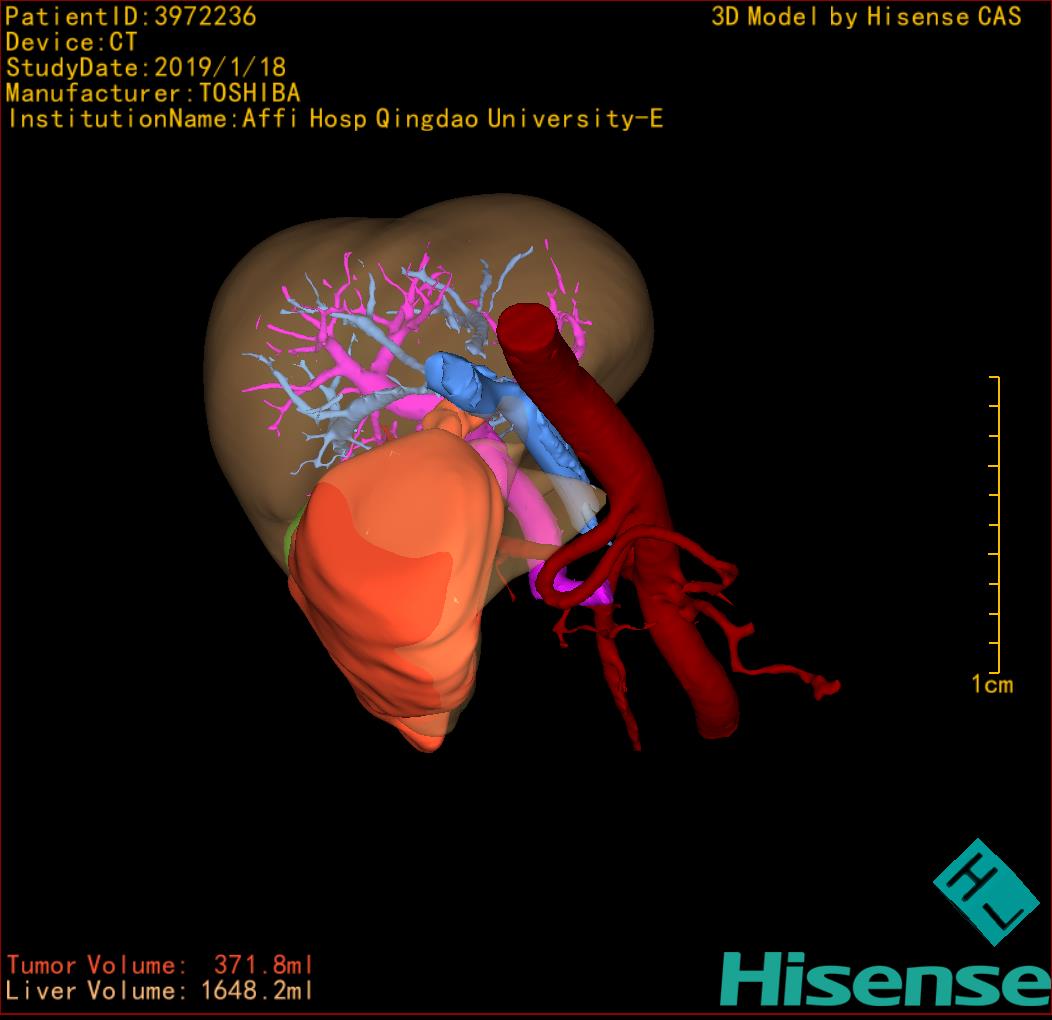
Task: Click the InstitutionName Affi Hosp Qingdao text
Action: [335, 119]
